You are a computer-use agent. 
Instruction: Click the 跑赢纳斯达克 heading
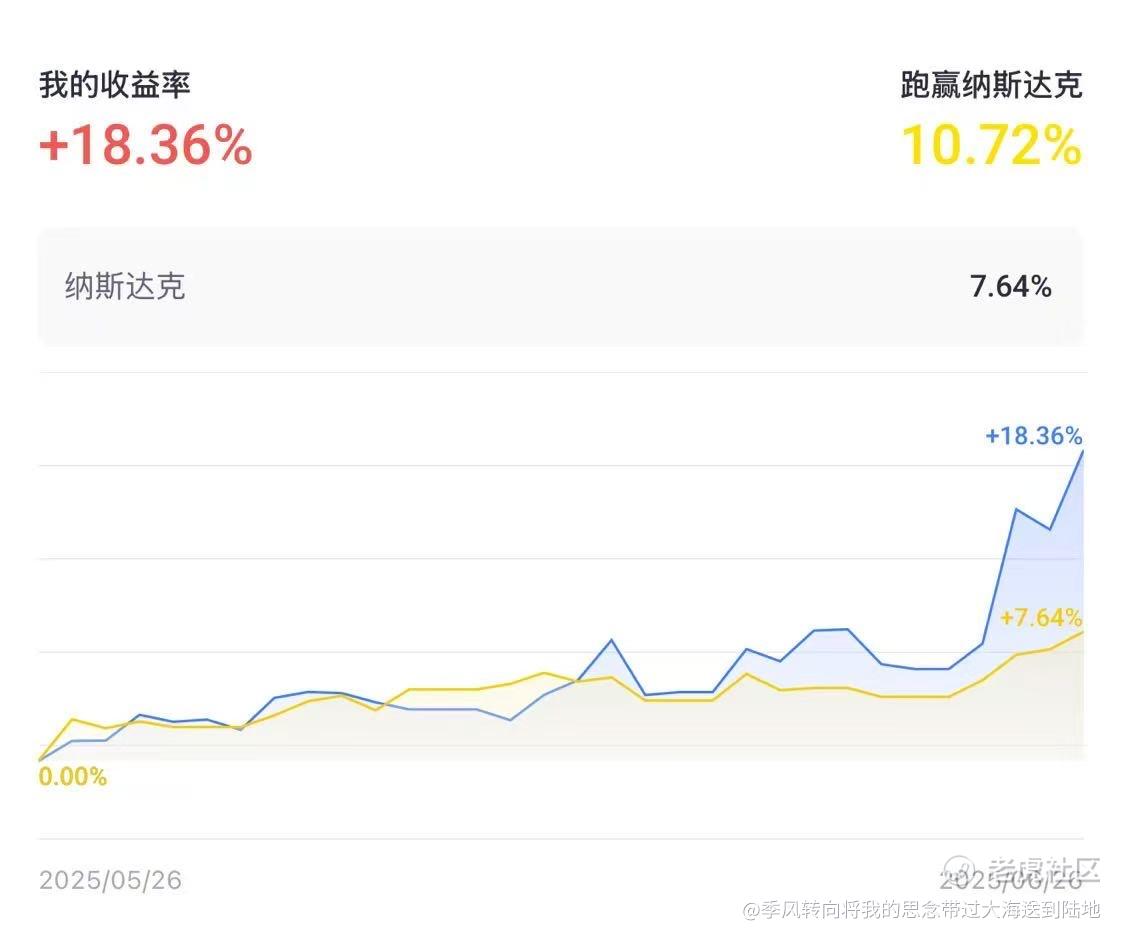pyautogui.click(x=992, y=84)
